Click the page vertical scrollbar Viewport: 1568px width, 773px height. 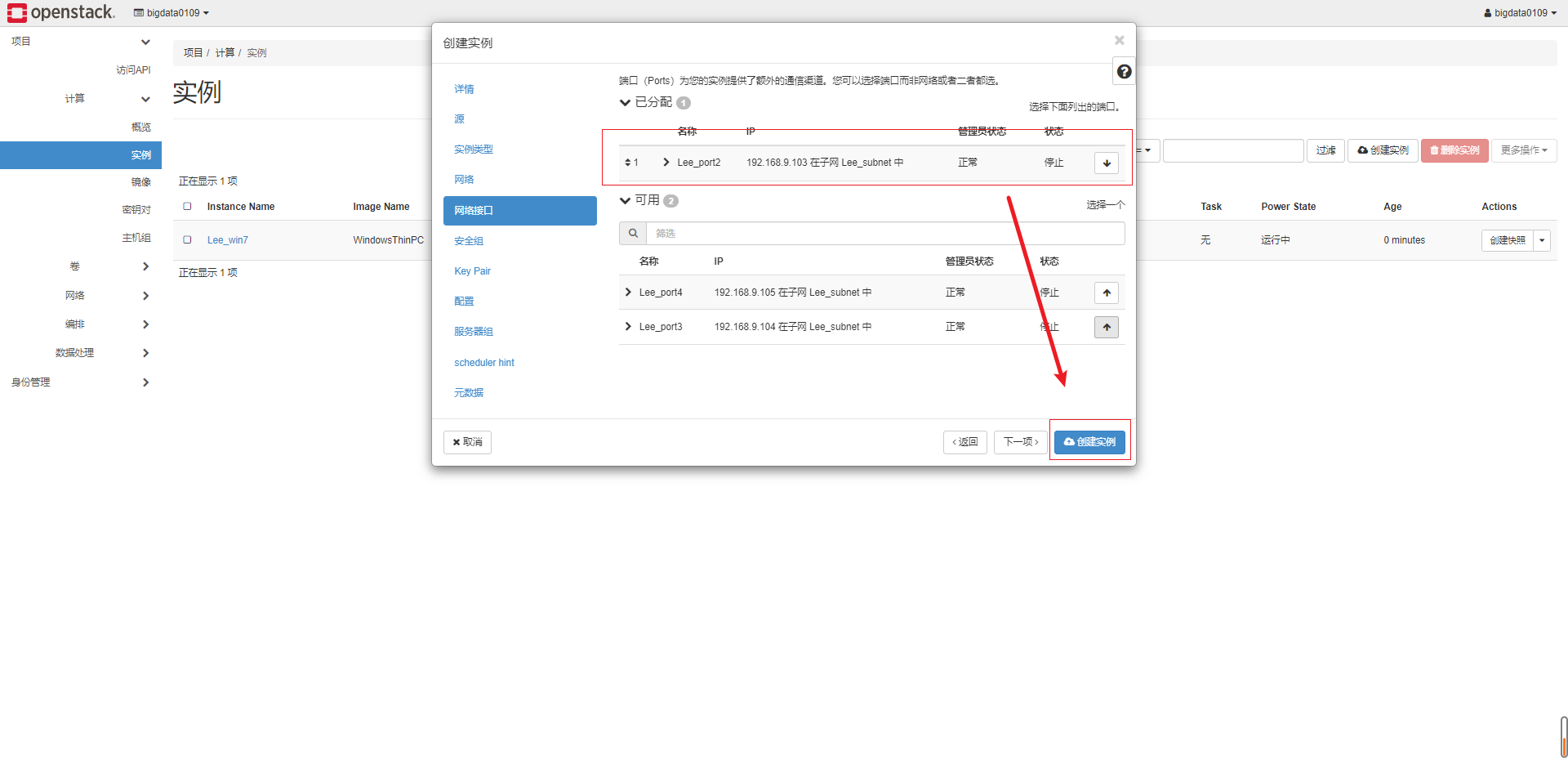click(x=1563, y=737)
